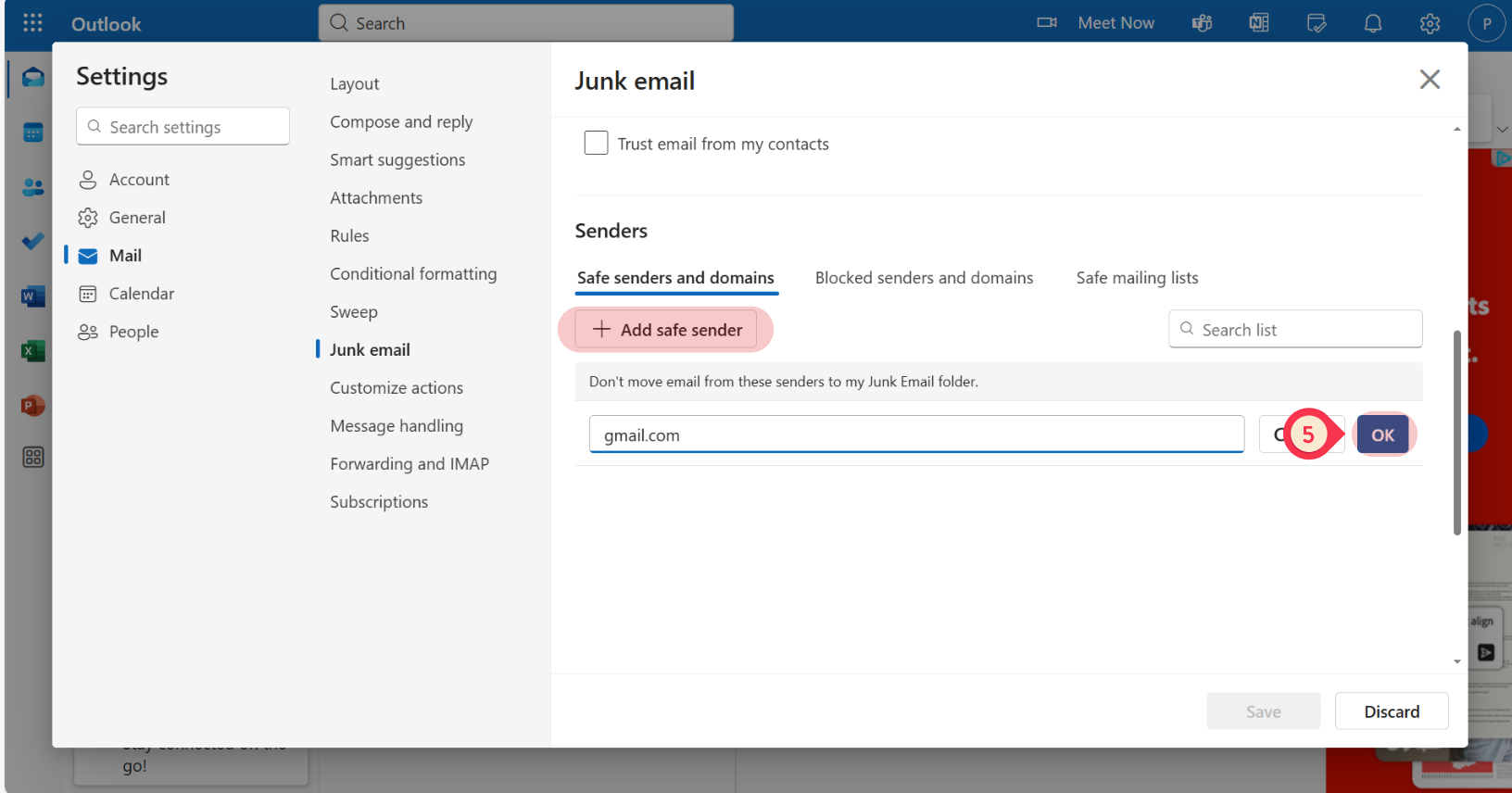
Task: Switch to Safe senders and domains tab
Action: point(675,277)
